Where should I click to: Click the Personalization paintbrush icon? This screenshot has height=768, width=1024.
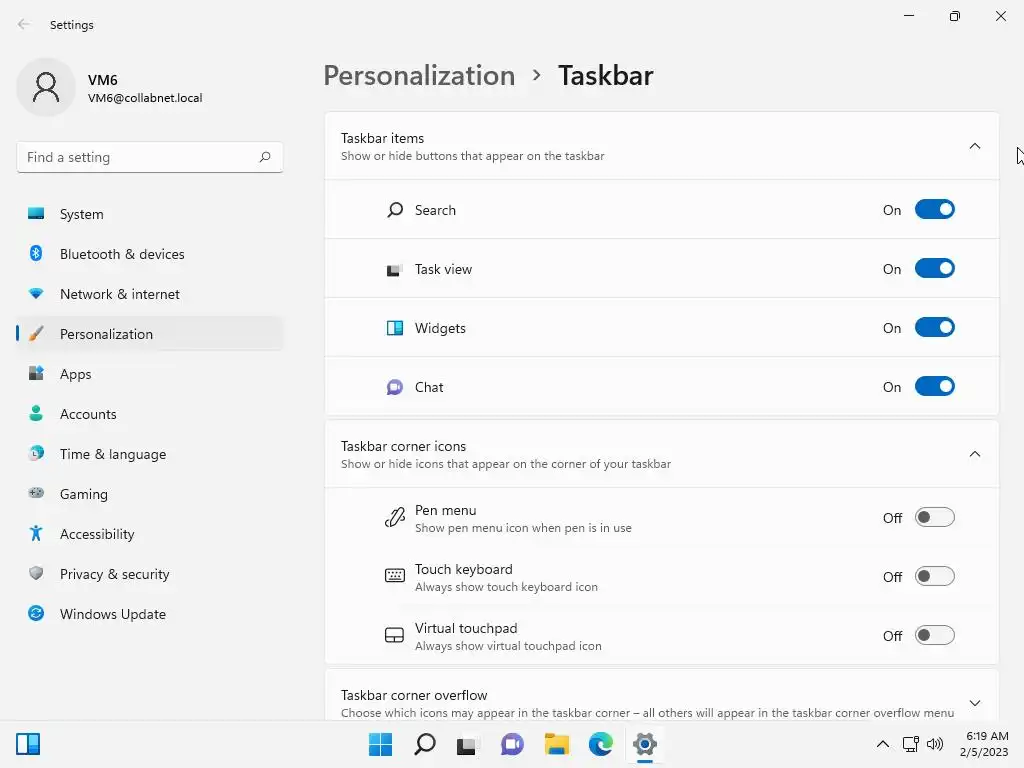(x=36, y=334)
